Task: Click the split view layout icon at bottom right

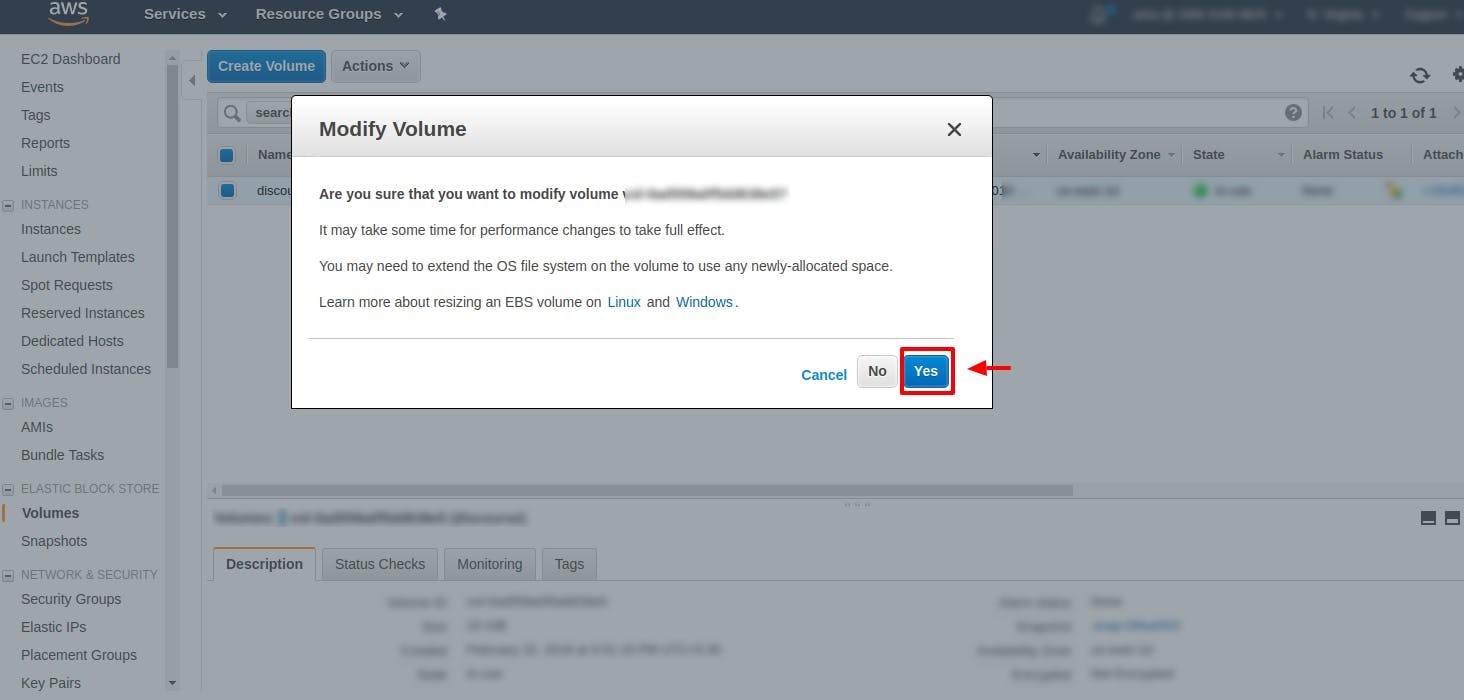Action: coord(1452,518)
